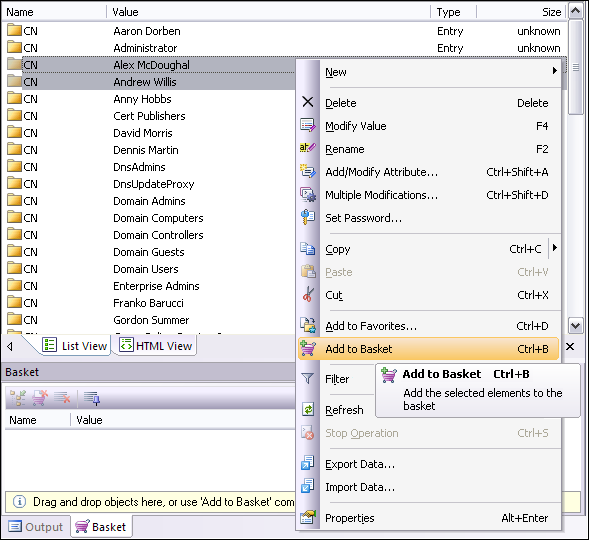Click the left tab scroll arrow
The height and width of the screenshot is (540, 589).
10,346
